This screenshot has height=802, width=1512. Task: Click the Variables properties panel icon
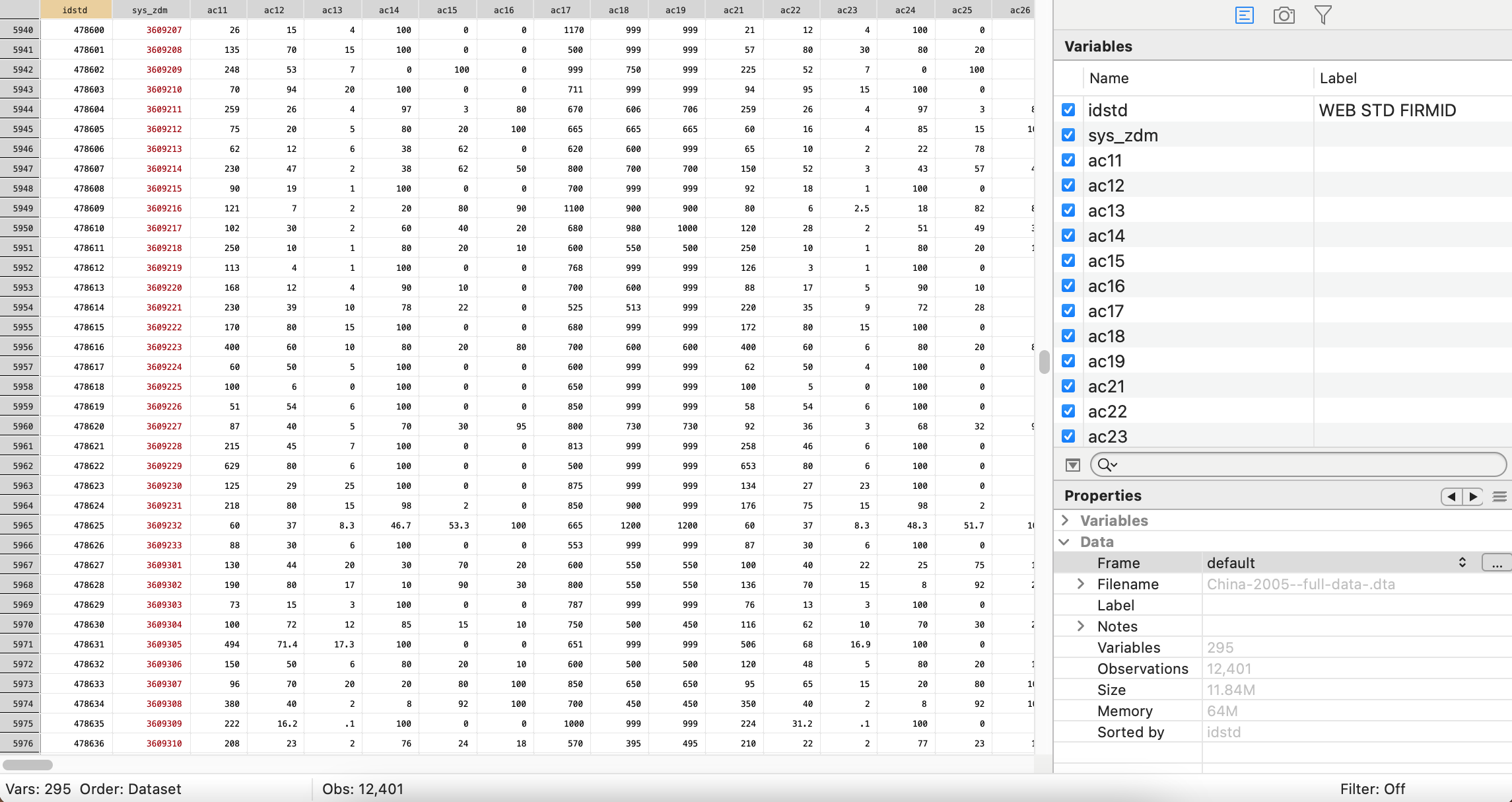coord(1244,15)
